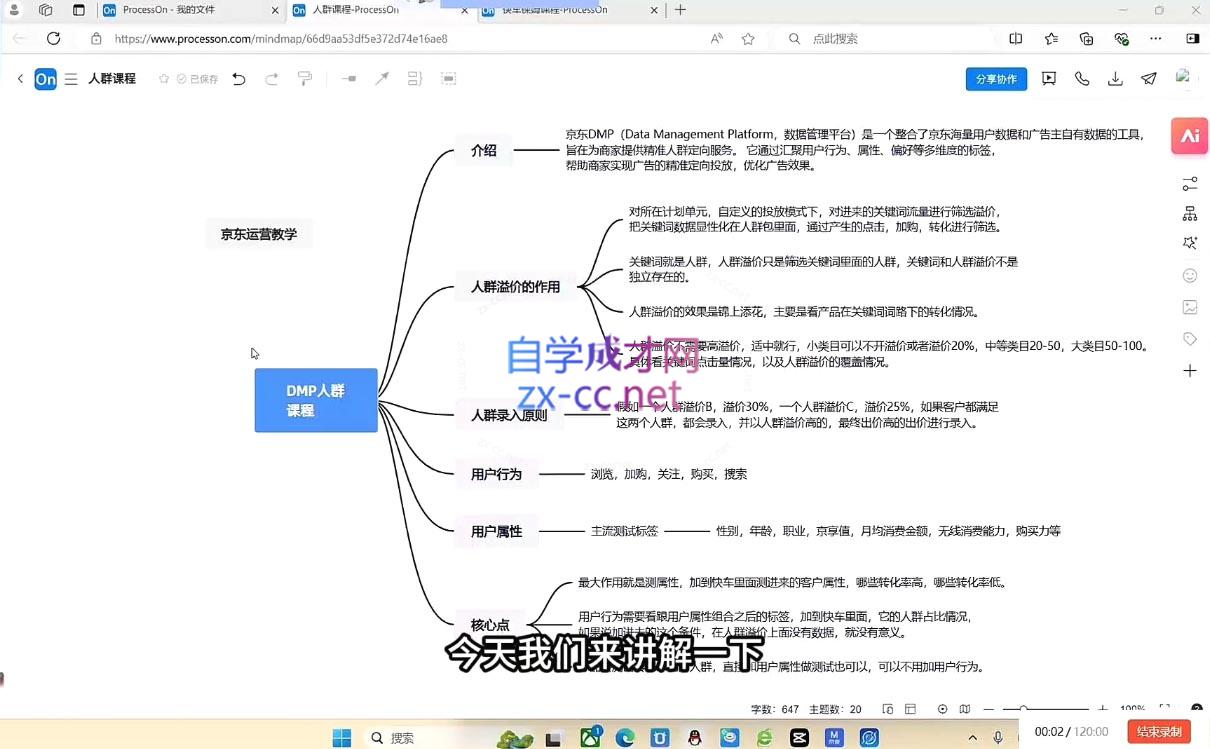Viewport: 1210px width, 749px height.
Task: Adjust the zoom slider handle
Action: pyautogui.click(x=1023, y=709)
